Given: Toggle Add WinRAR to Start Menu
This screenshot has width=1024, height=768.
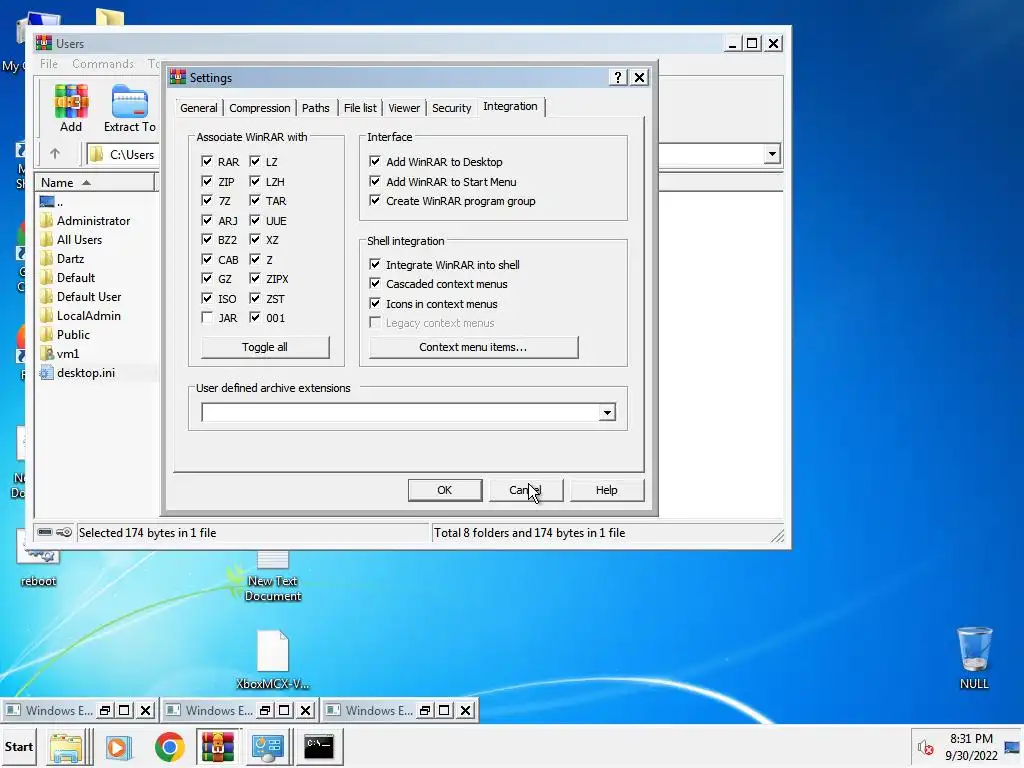Looking at the screenshot, I should click(x=375, y=181).
